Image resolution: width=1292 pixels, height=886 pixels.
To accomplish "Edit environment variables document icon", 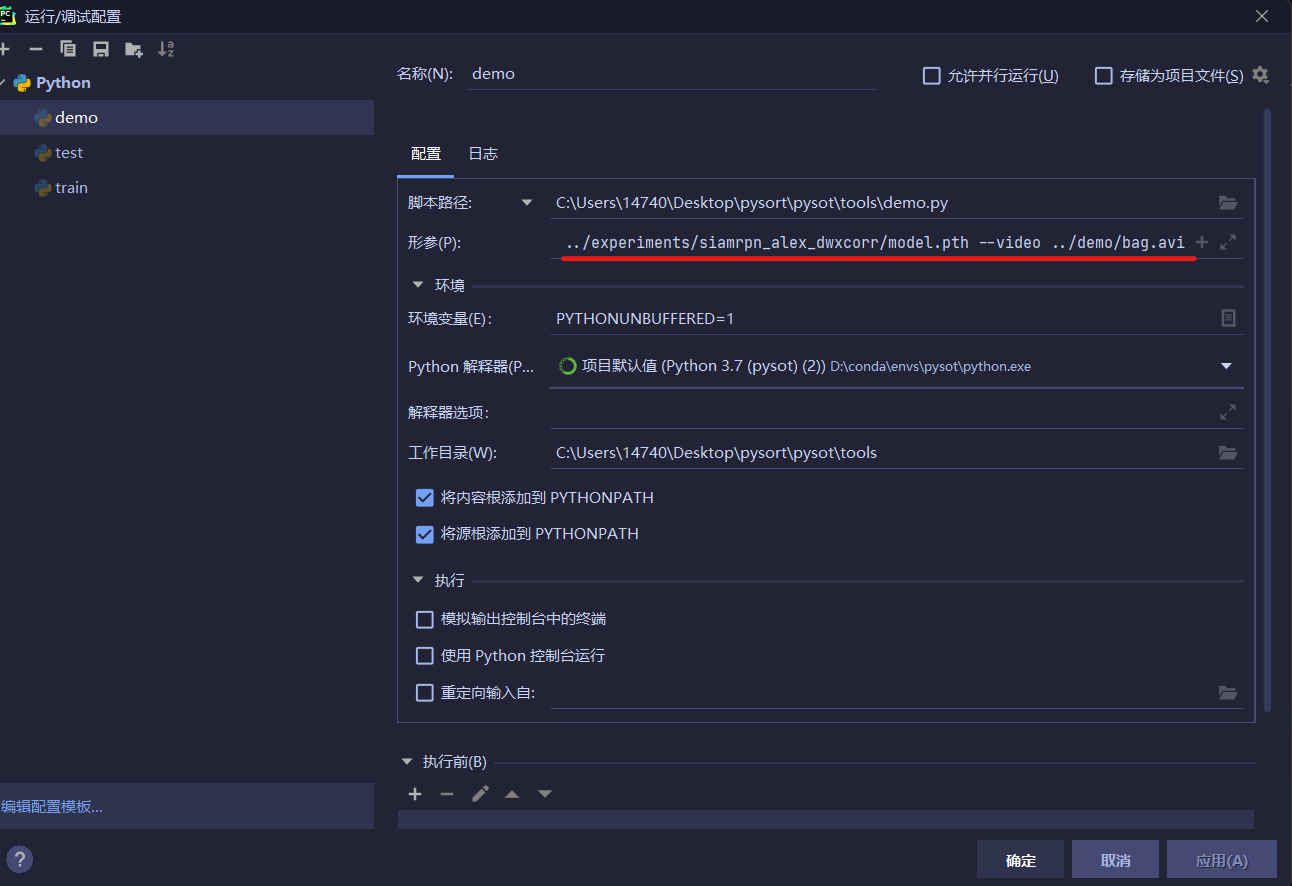I will click(x=1228, y=318).
